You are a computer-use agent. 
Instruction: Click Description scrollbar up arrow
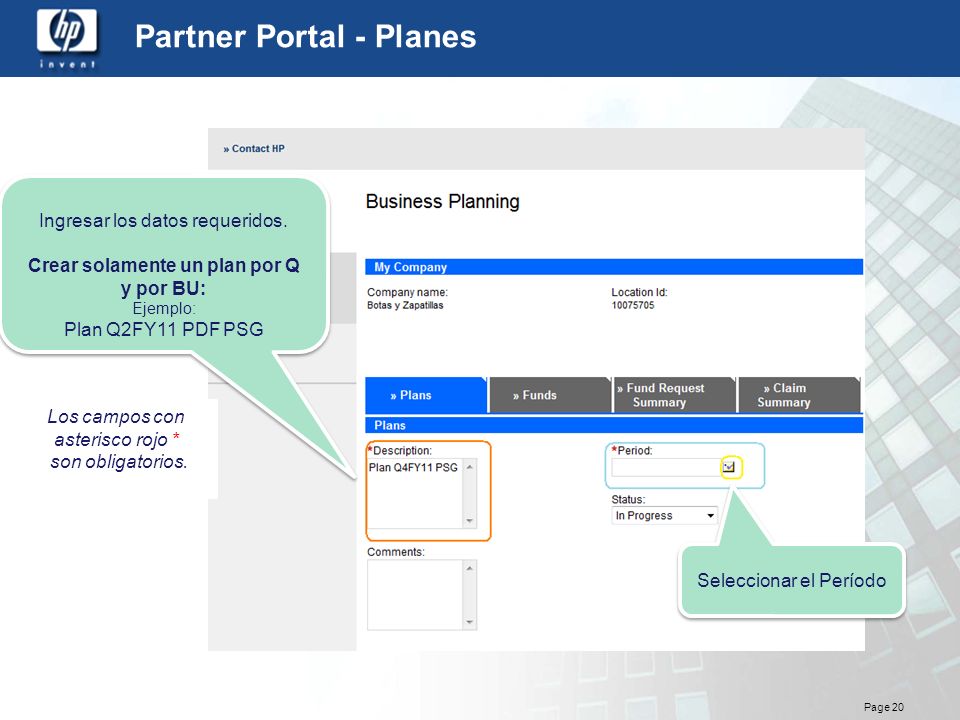point(470,467)
